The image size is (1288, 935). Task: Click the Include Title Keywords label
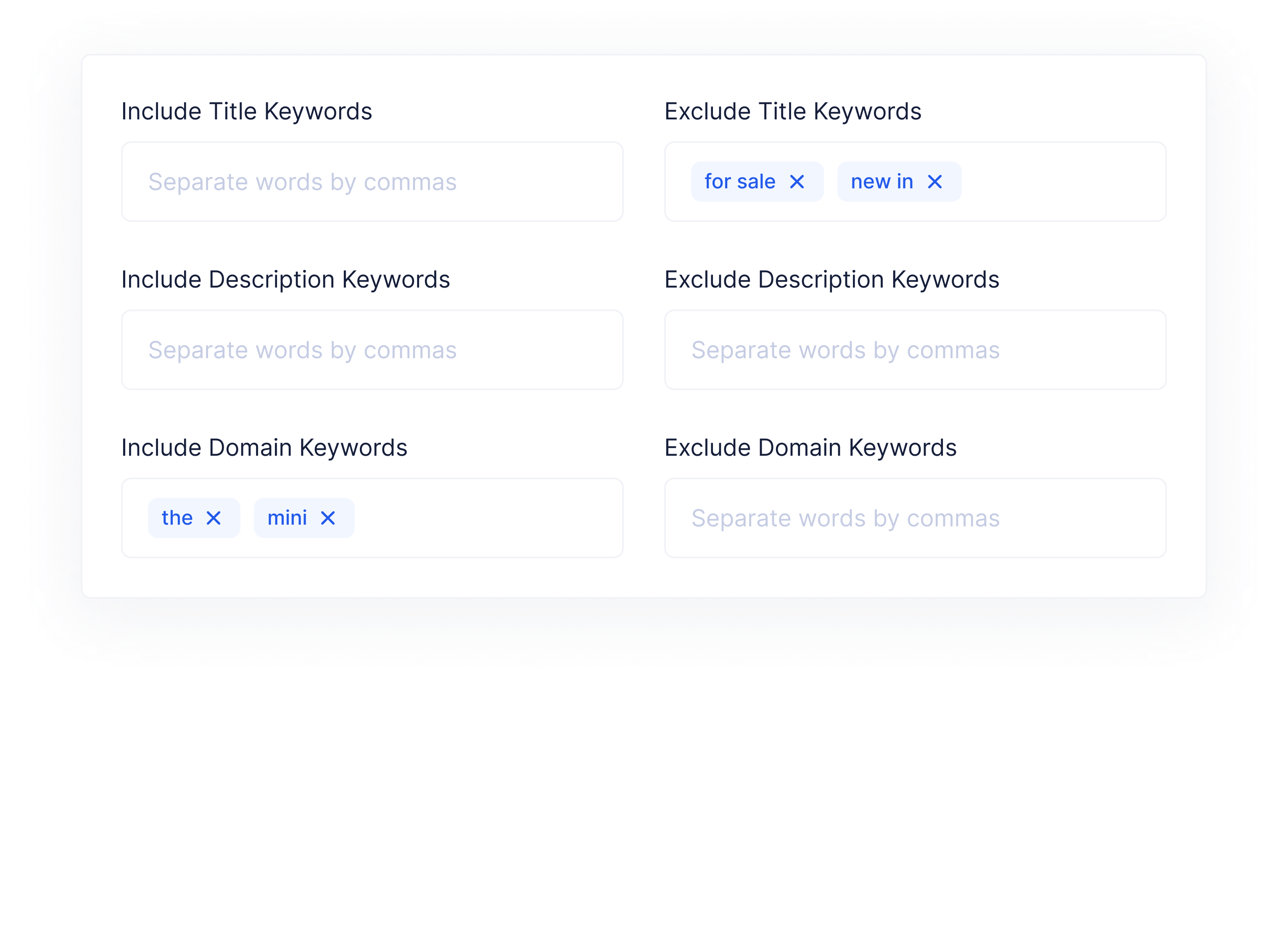pyautogui.click(x=246, y=111)
